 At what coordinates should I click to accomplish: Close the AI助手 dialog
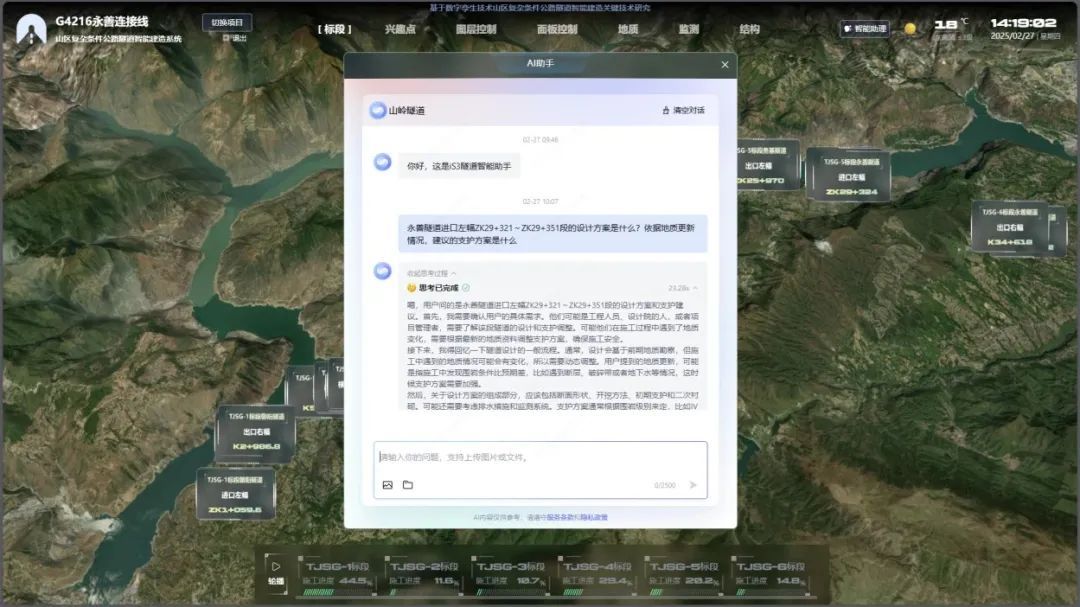[x=725, y=64]
